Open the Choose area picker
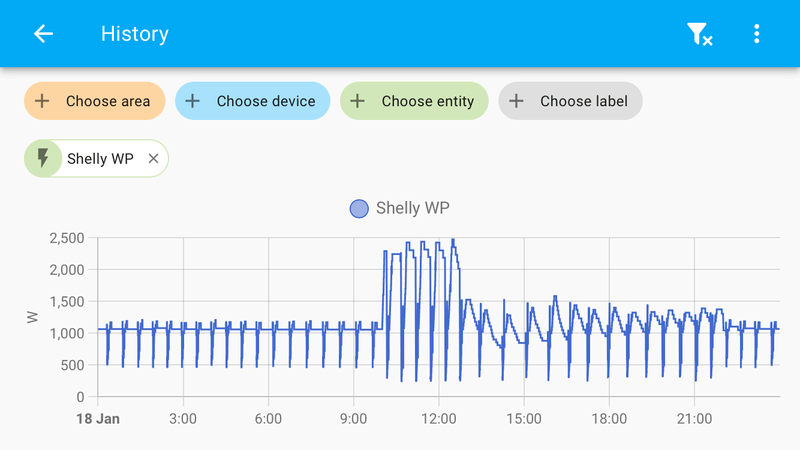This screenshot has width=800, height=450. (107, 101)
